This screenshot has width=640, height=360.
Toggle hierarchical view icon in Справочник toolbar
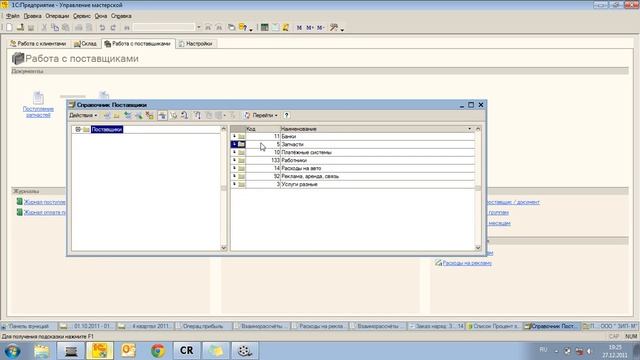click(162, 116)
